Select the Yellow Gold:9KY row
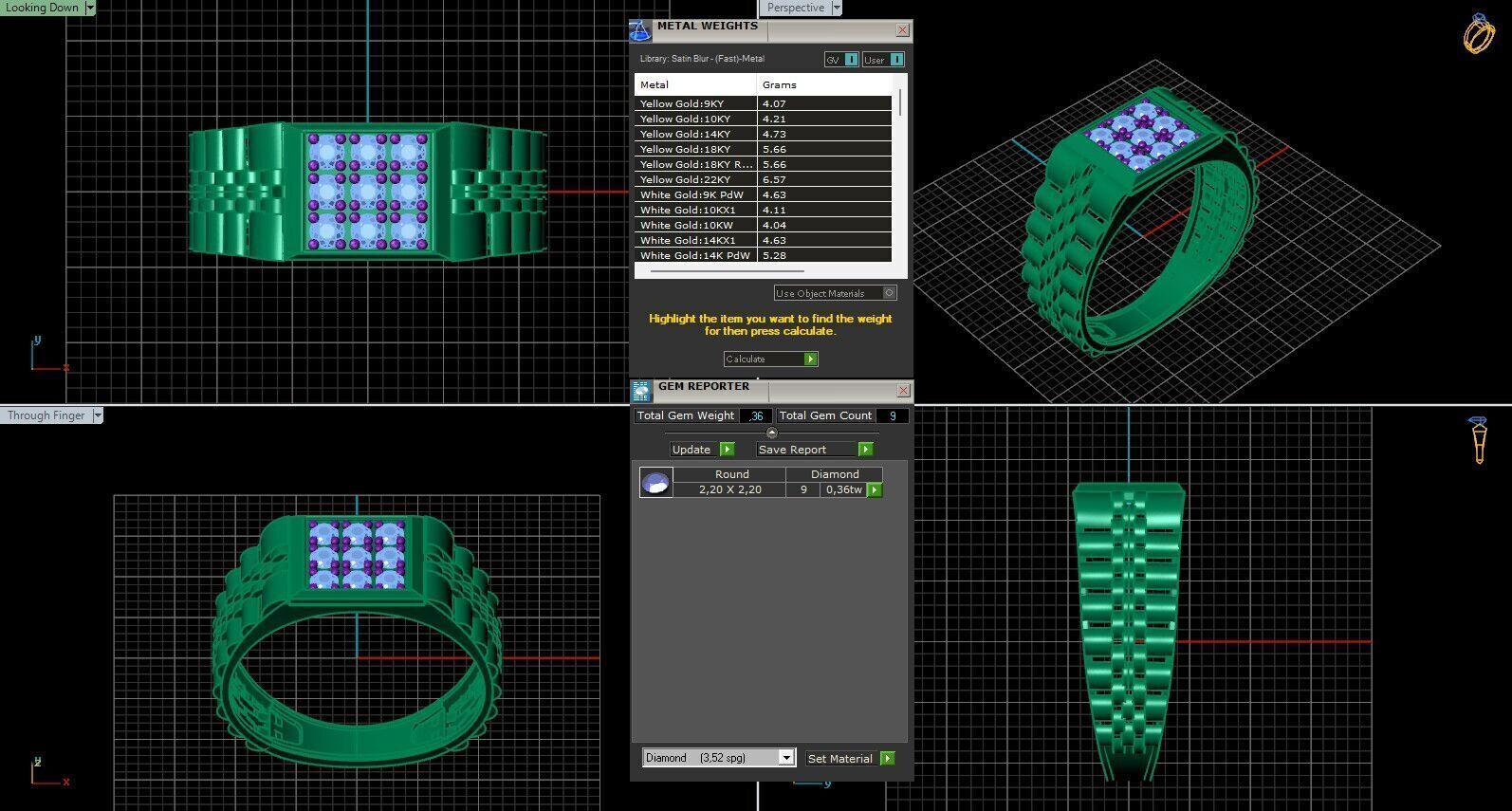The image size is (1512, 811). [763, 103]
